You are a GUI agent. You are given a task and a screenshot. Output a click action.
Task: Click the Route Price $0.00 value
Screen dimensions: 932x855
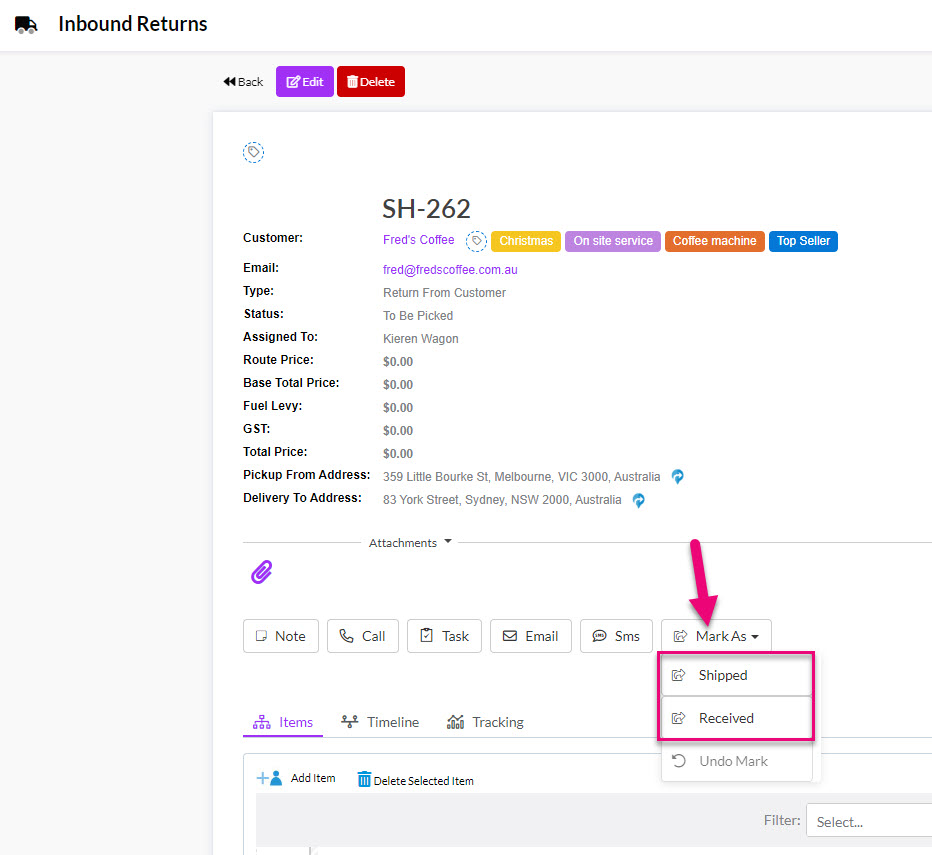click(x=398, y=362)
